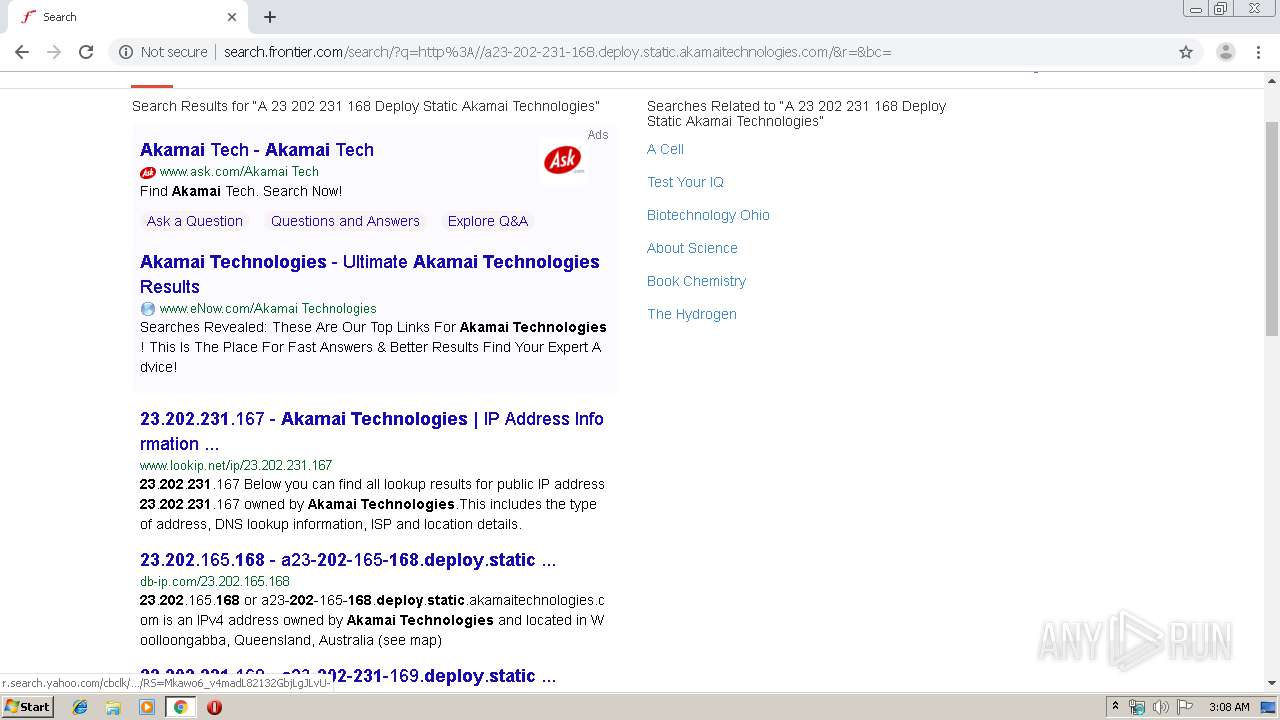This screenshot has height=720, width=1280.
Task: Open Akamai Technologies Ultimate Results ad
Action: coord(370,274)
